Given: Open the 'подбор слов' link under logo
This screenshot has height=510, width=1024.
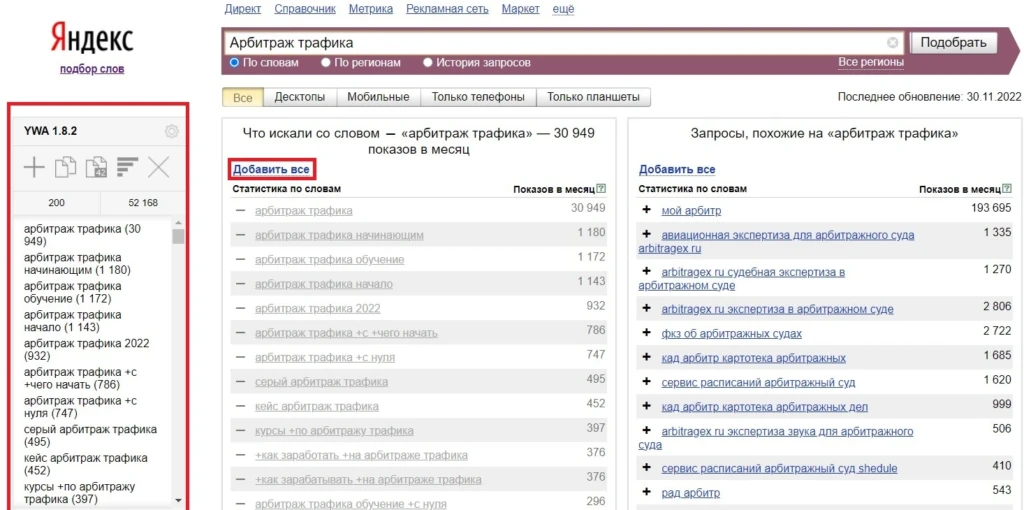Looking at the screenshot, I should (92, 69).
